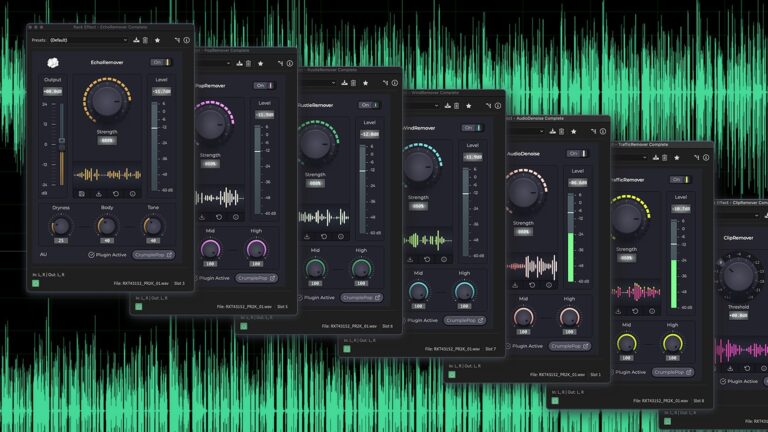Favorite star icon in WindRemover window
Viewport: 768px width, 432px height.
(469, 106)
